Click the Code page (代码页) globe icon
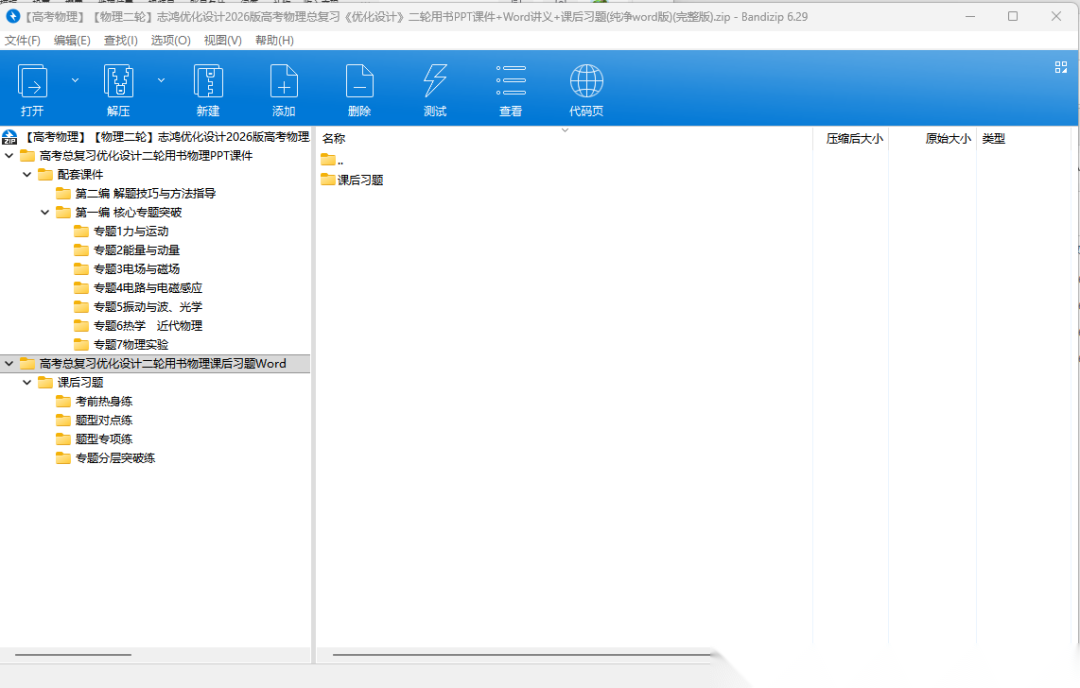Image resolution: width=1080 pixels, height=688 pixels. tap(586, 82)
